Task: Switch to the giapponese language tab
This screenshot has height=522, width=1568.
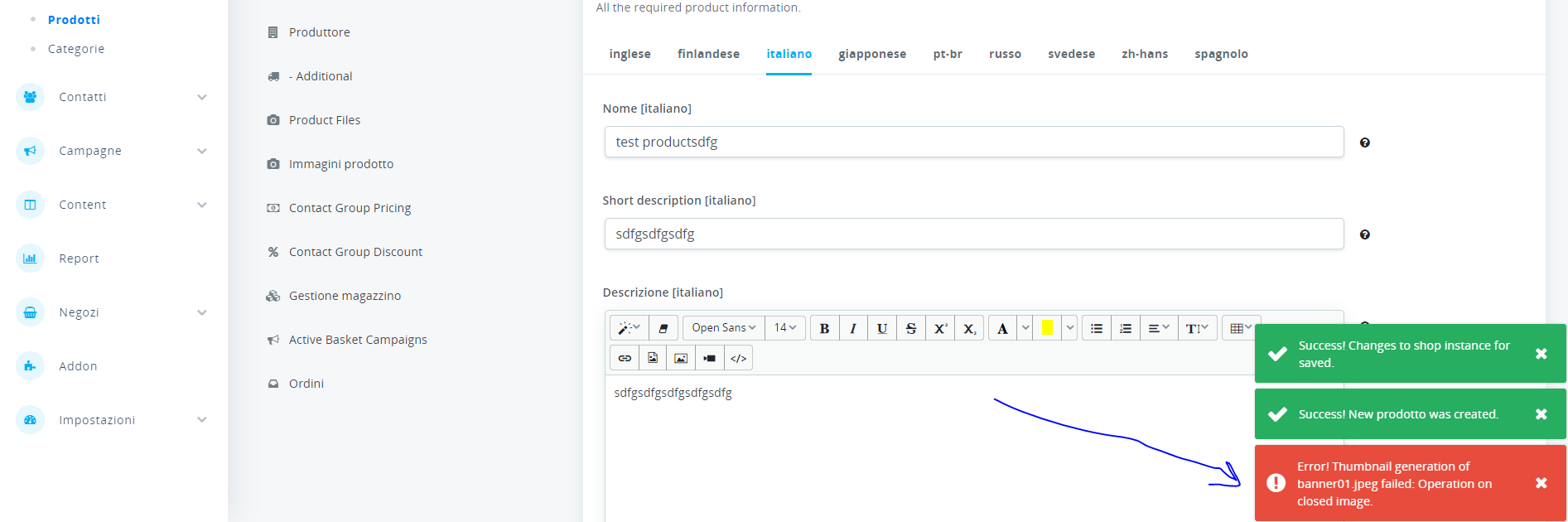Action: click(872, 54)
